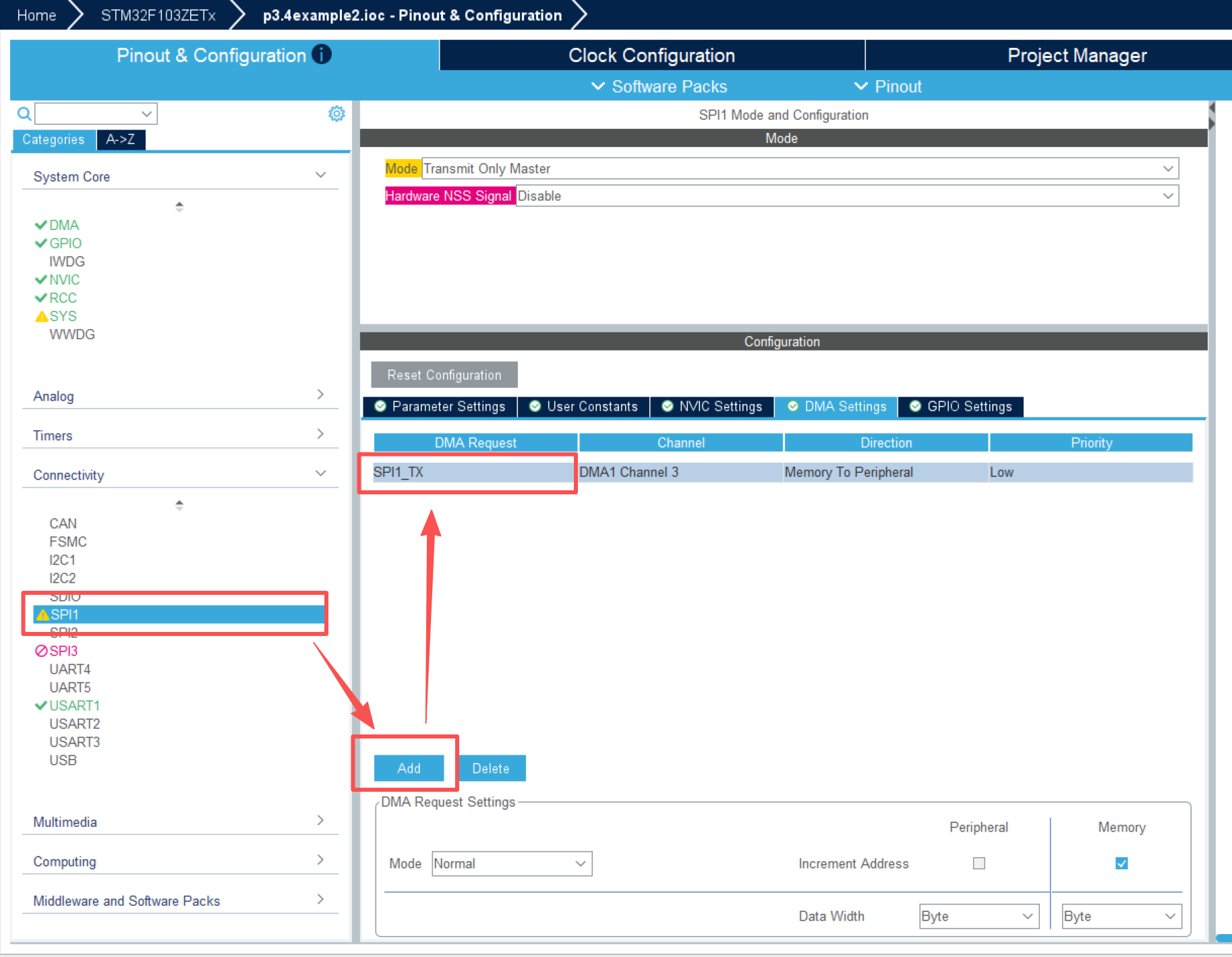Open the DMA Mode Normal dropdown
This screenshot has width=1232, height=957.
512,864
